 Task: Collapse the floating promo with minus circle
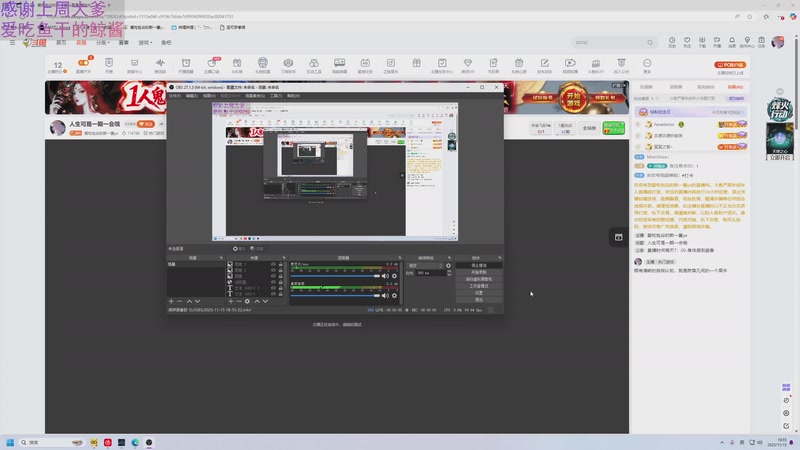780,92
